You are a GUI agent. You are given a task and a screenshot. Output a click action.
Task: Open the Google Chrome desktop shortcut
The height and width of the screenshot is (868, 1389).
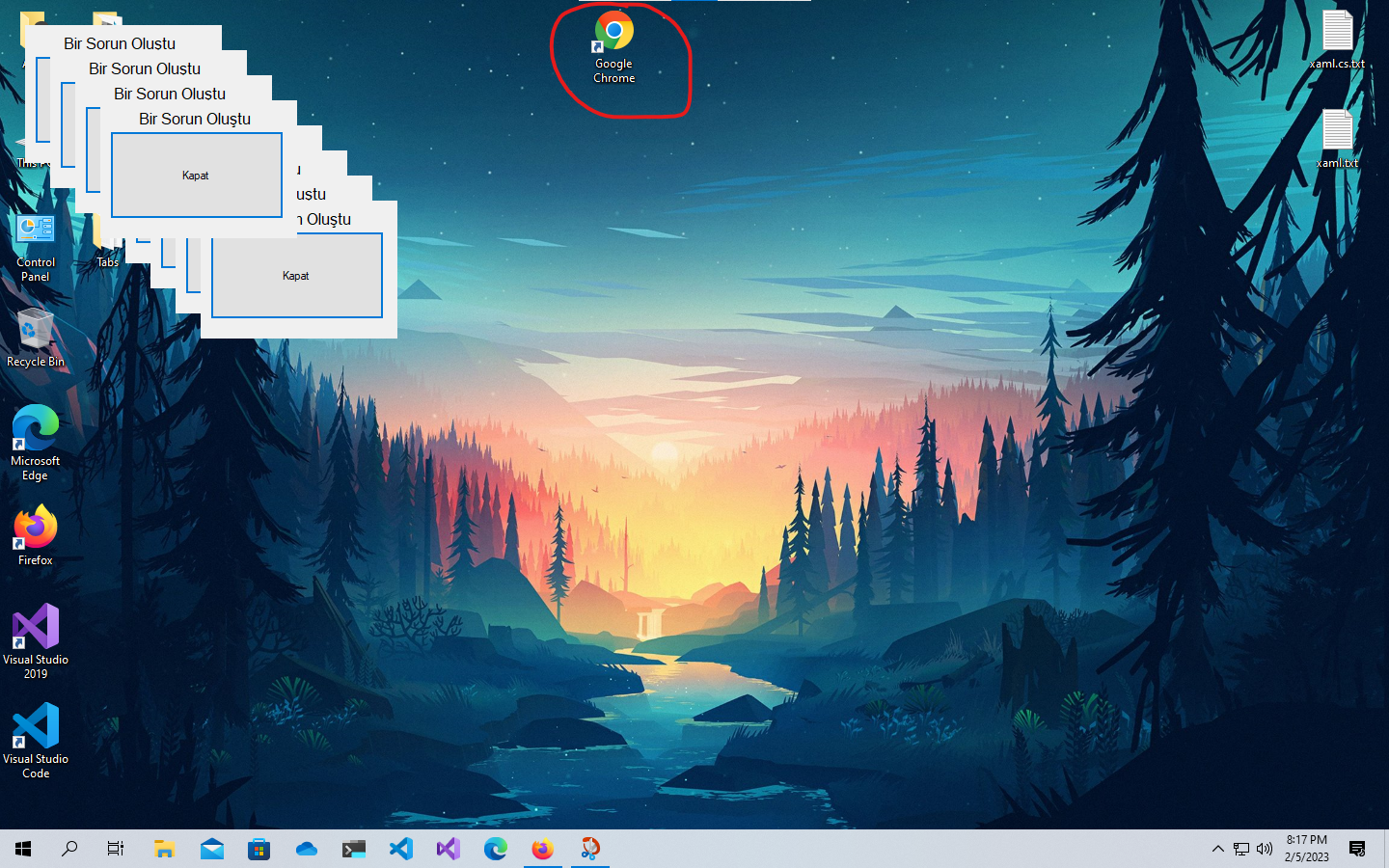(613, 48)
